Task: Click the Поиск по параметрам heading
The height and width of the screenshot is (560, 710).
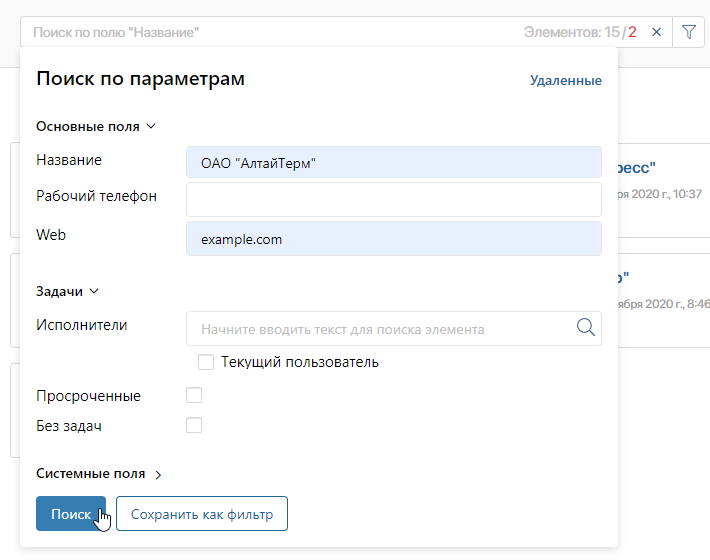Action: pyautogui.click(x=140, y=79)
